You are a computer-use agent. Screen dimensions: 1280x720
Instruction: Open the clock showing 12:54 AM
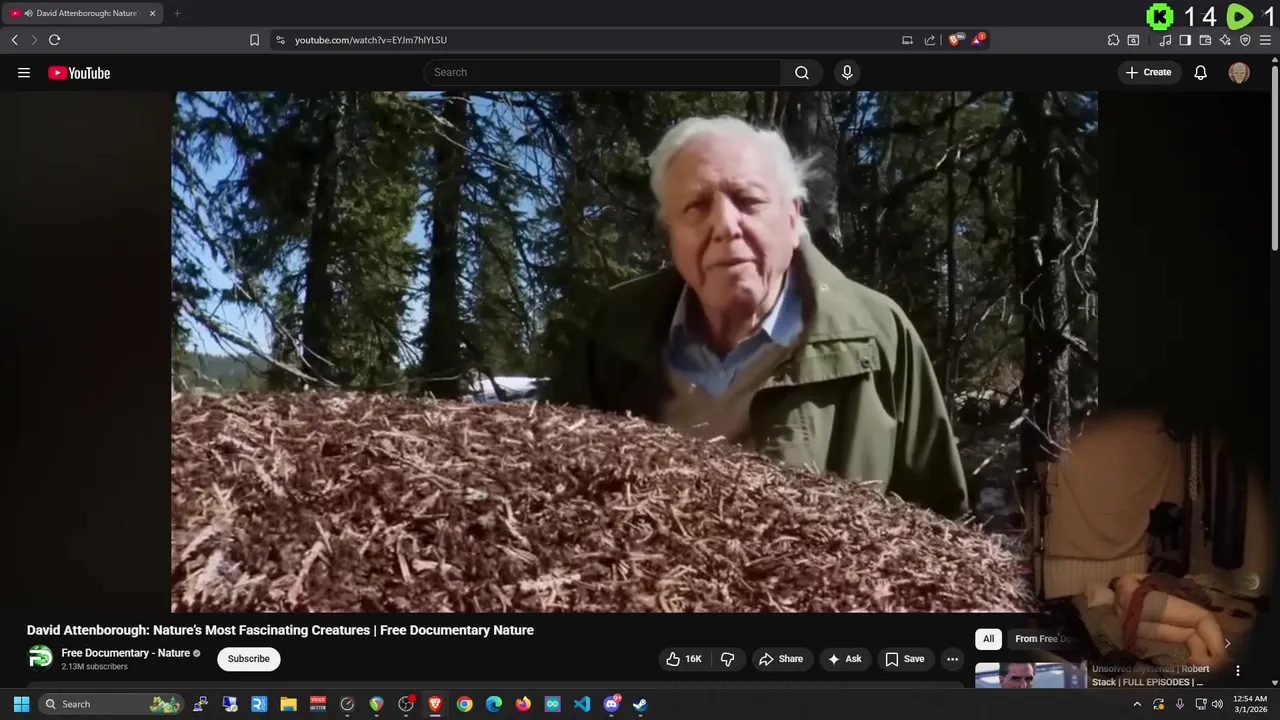tap(1250, 704)
